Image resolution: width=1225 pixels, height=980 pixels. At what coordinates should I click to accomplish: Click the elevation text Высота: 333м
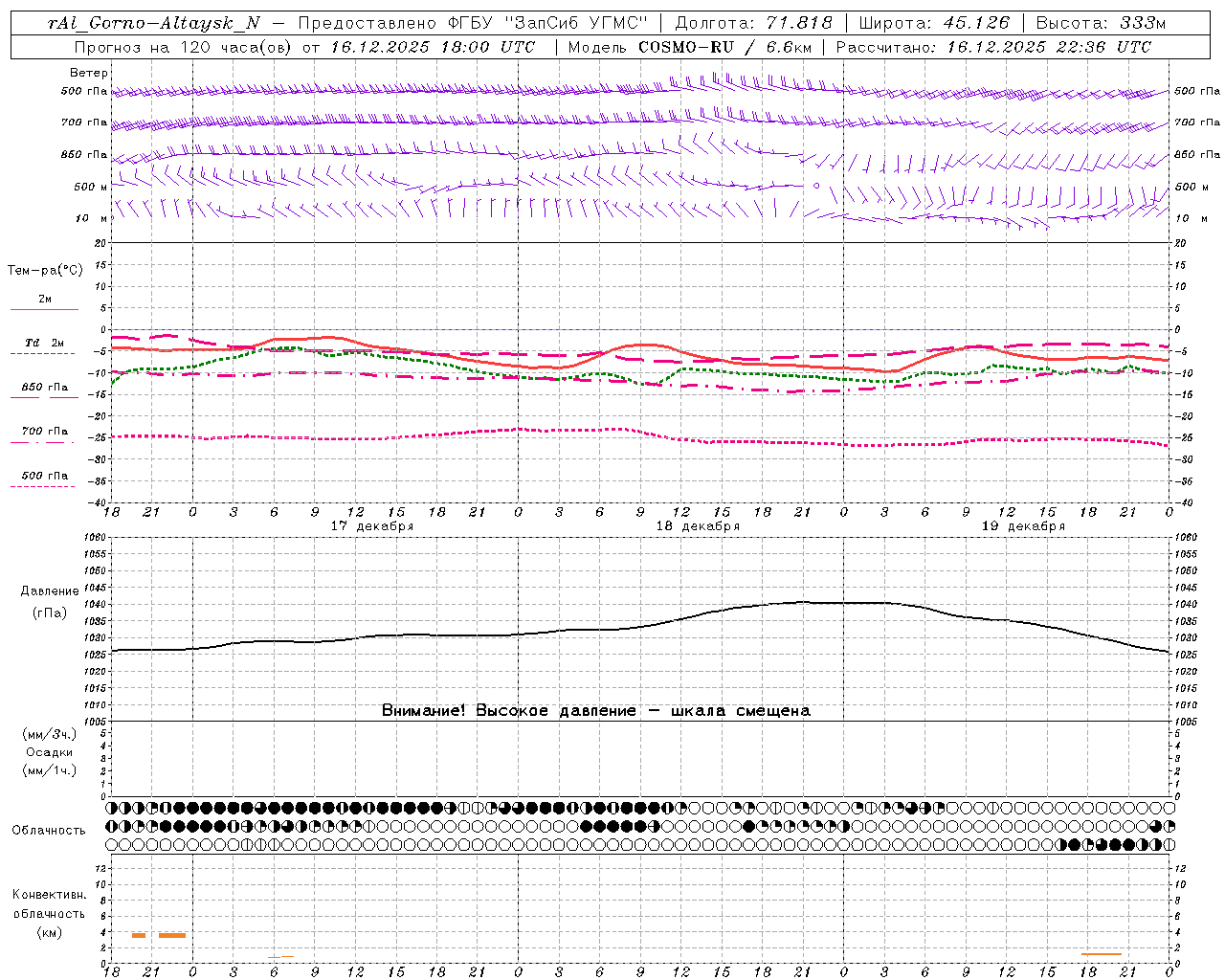point(1101,23)
